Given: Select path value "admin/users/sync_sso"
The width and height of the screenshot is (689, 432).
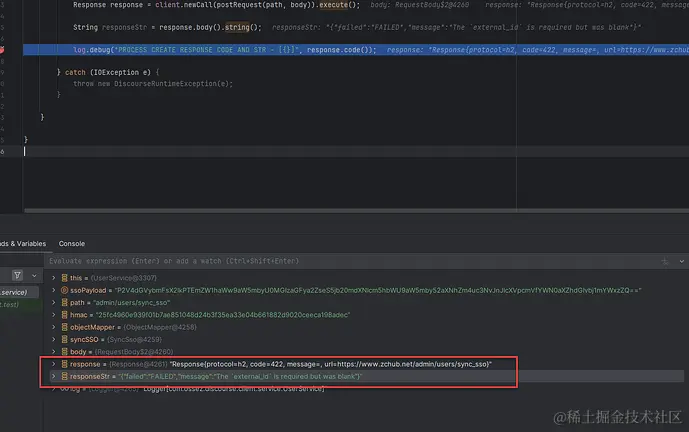Looking at the screenshot, I should click(x=131, y=302).
